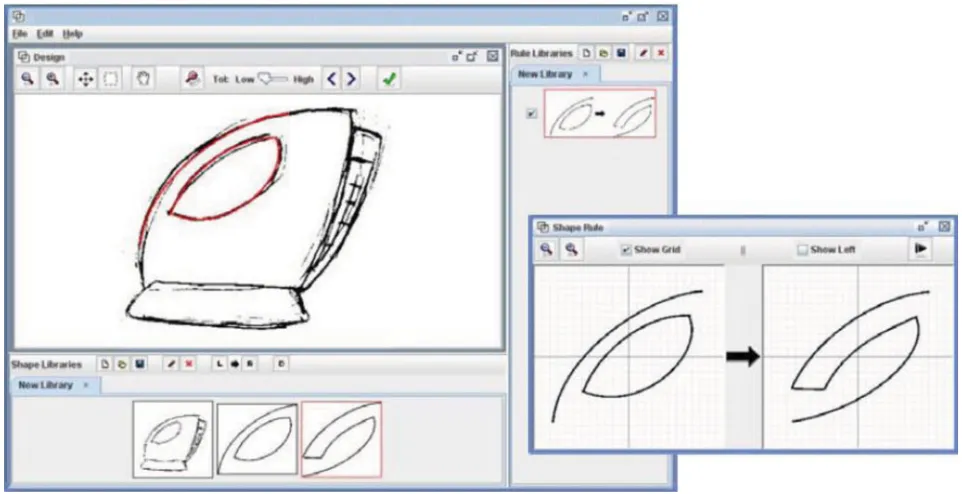Save shape library disk icon
This screenshot has height=494, width=962.
140,365
